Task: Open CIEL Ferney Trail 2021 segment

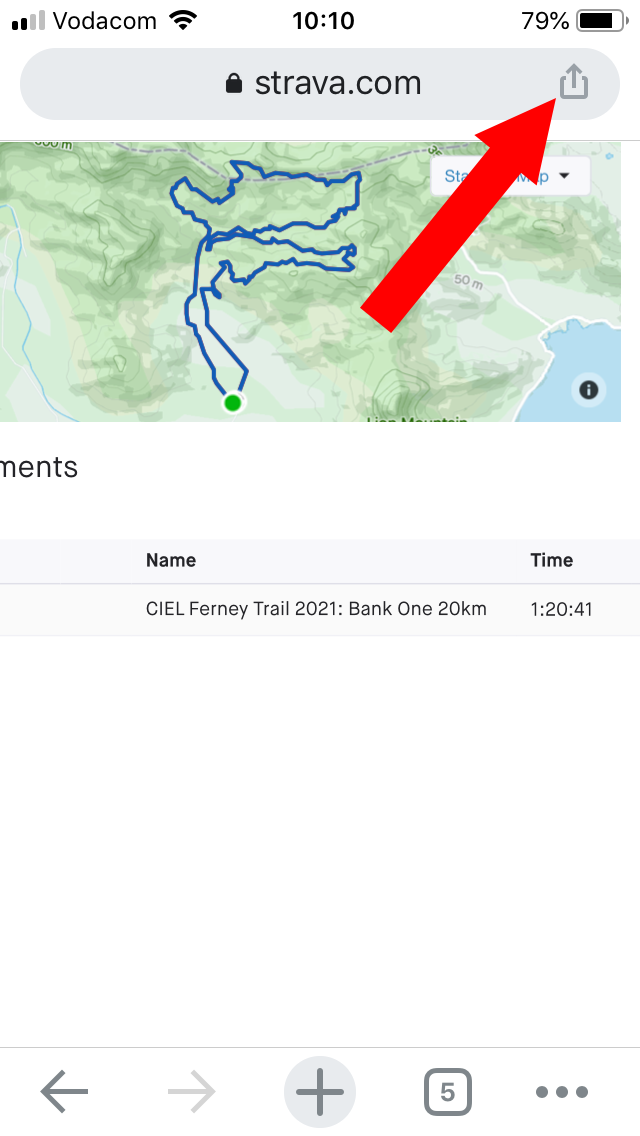Action: coord(316,609)
